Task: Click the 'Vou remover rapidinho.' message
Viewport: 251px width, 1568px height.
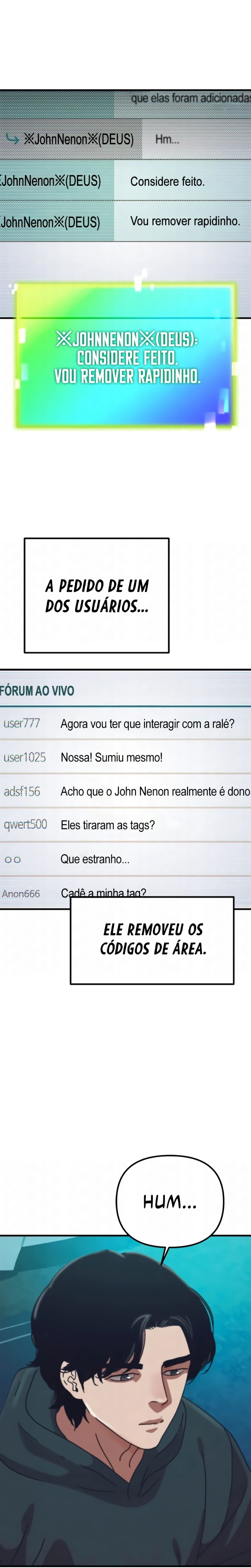Action: click(x=185, y=221)
